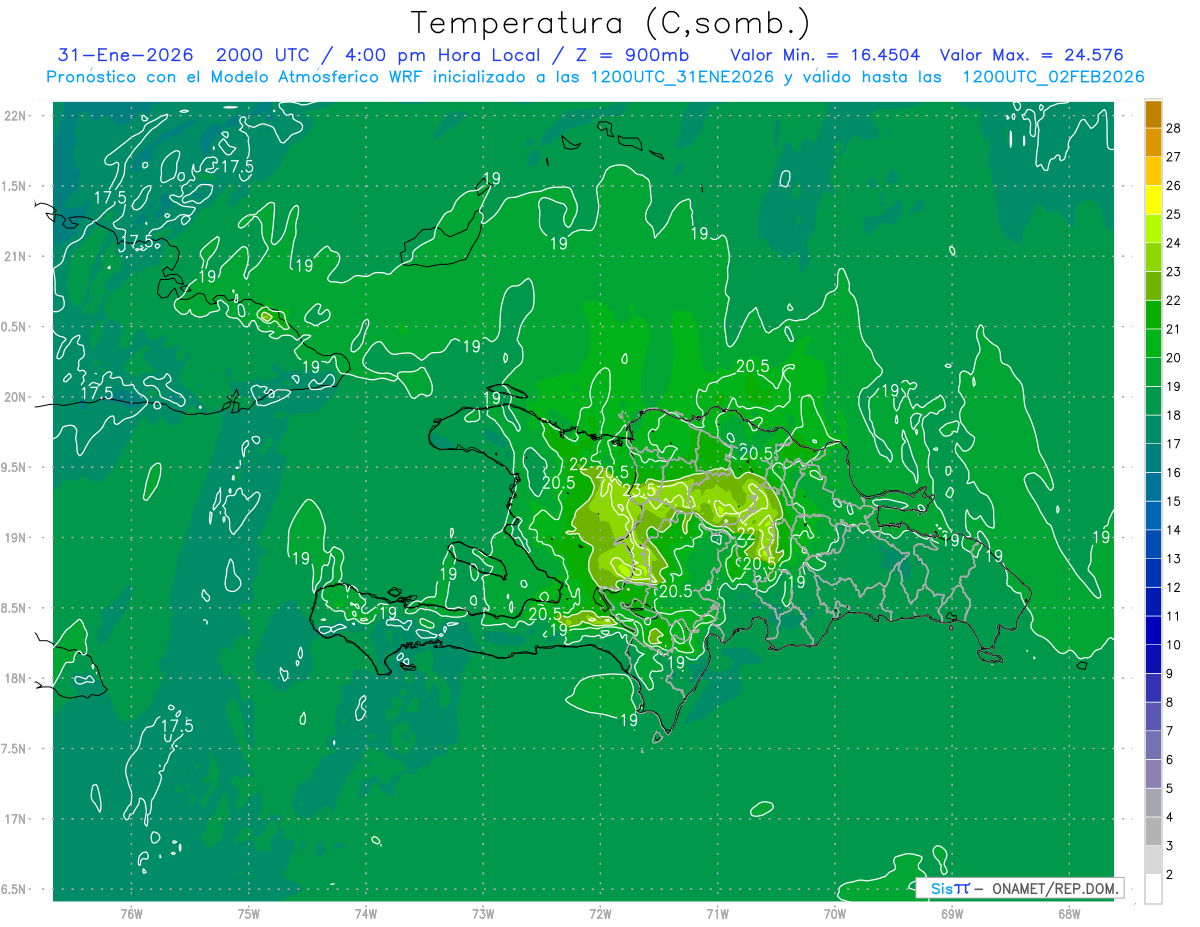Select valid-until time '1200UTC_02FEB2026'

click(1053, 77)
